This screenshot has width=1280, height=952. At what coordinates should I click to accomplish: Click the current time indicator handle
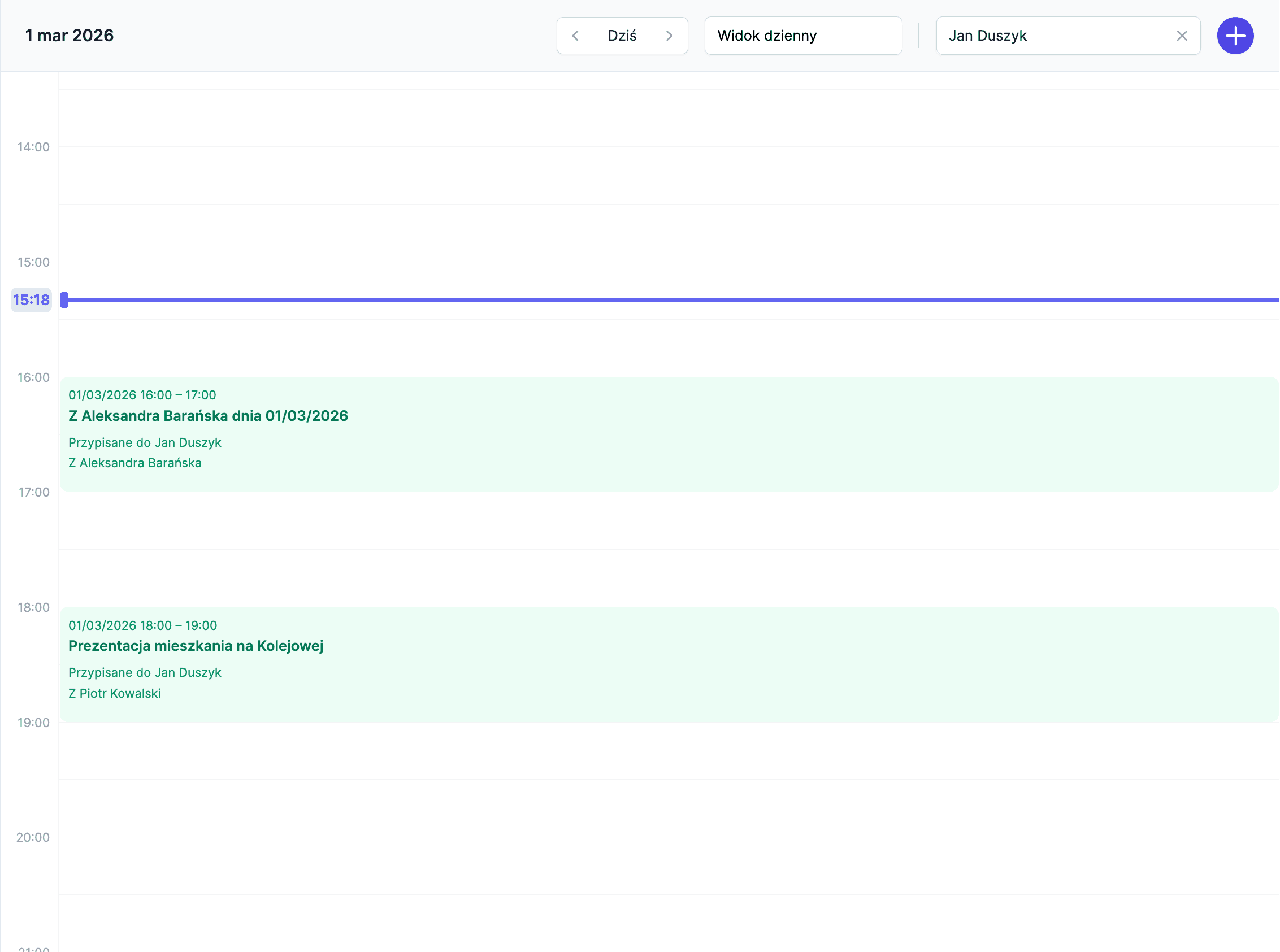tap(64, 300)
